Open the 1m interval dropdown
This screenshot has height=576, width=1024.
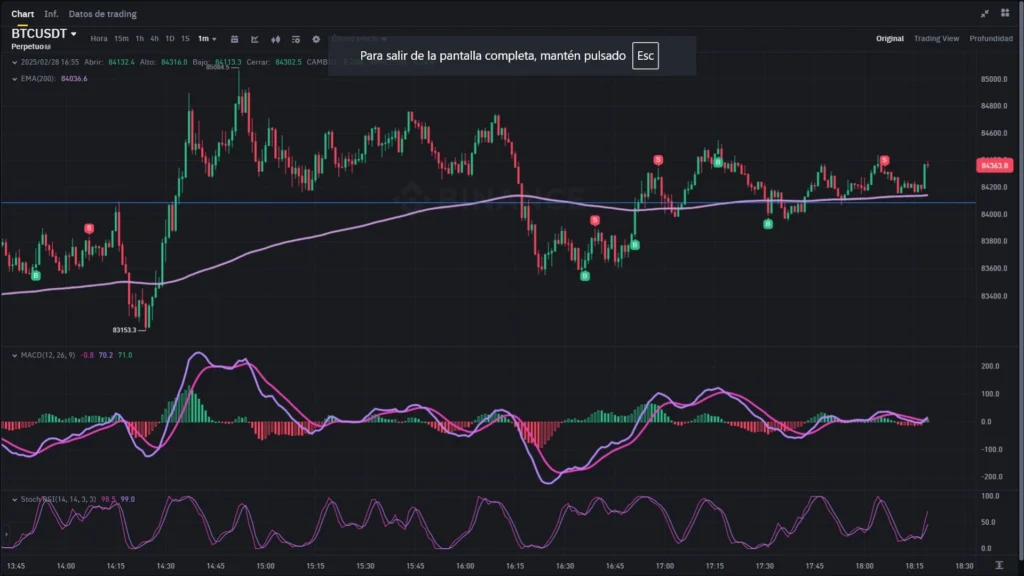[x=206, y=39]
